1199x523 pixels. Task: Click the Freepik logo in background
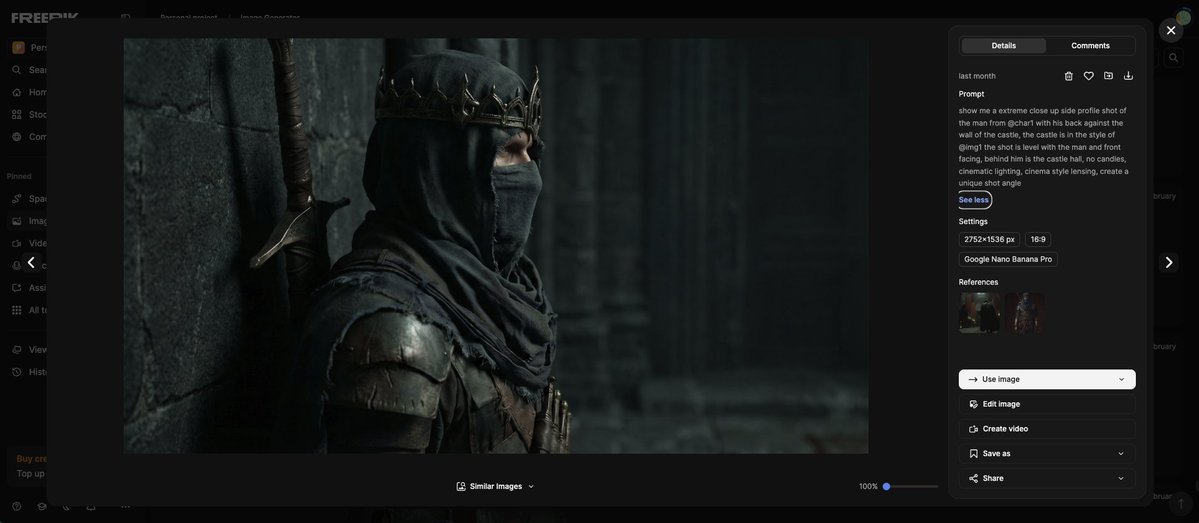[x=44, y=17]
